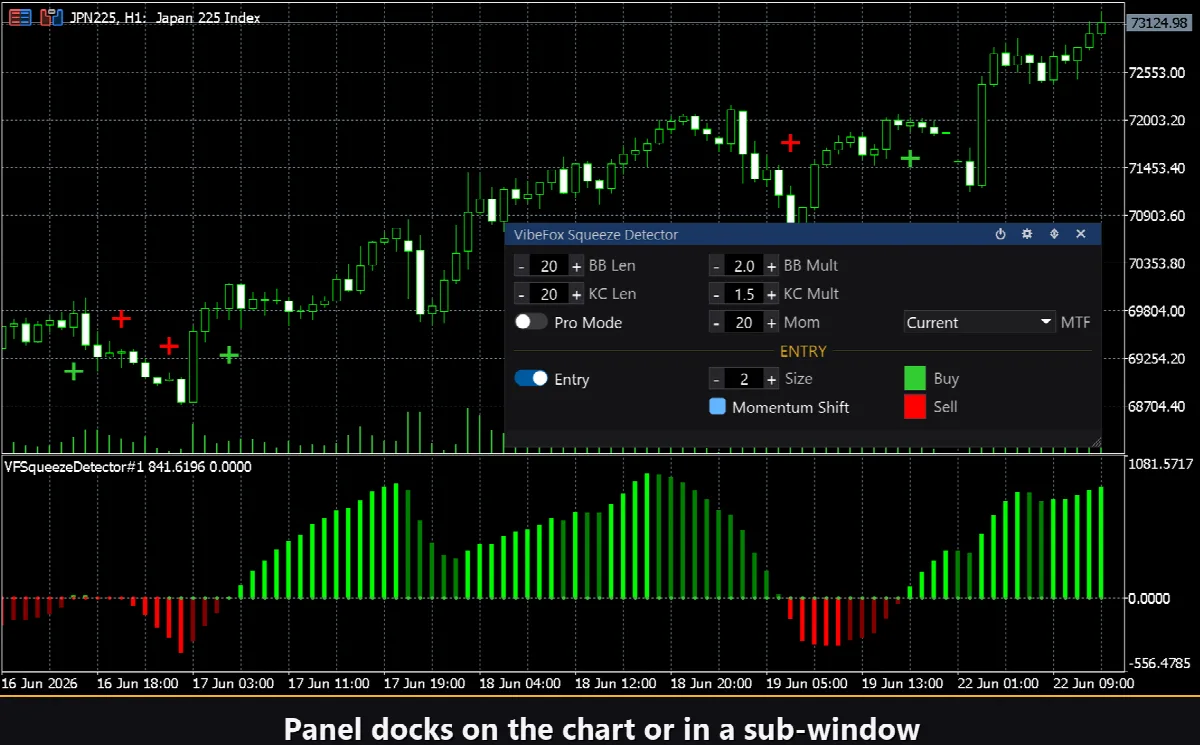
Task: Click the KC Len input field
Action: [549, 294]
